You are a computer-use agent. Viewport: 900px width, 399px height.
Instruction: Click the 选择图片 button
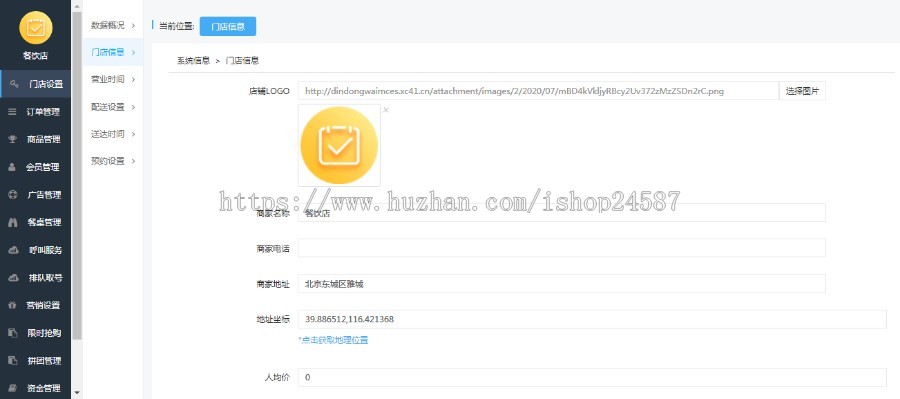click(802, 91)
